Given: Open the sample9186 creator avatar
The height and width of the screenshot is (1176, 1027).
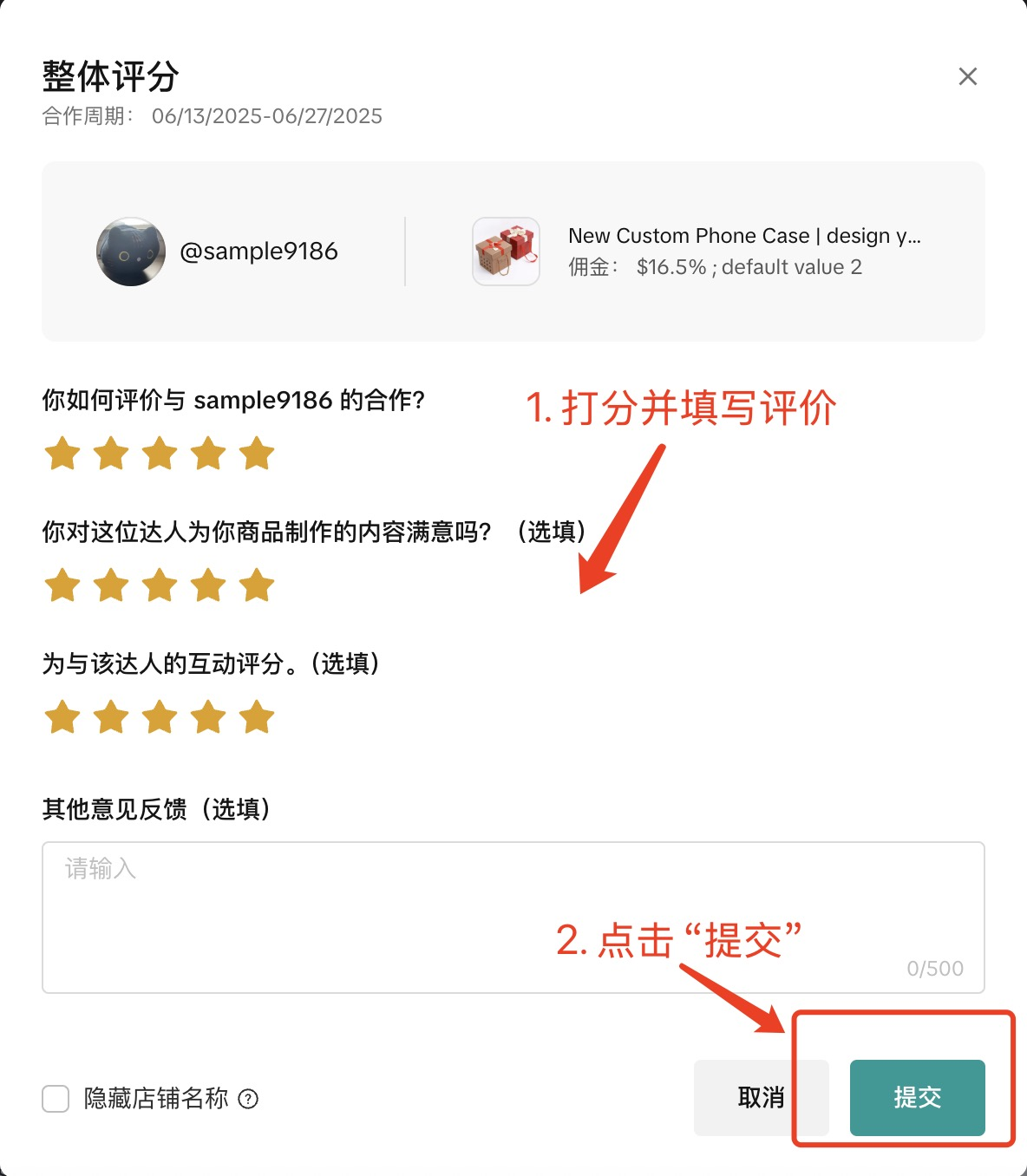Looking at the screenshot, I should click(x=131, y=252).
